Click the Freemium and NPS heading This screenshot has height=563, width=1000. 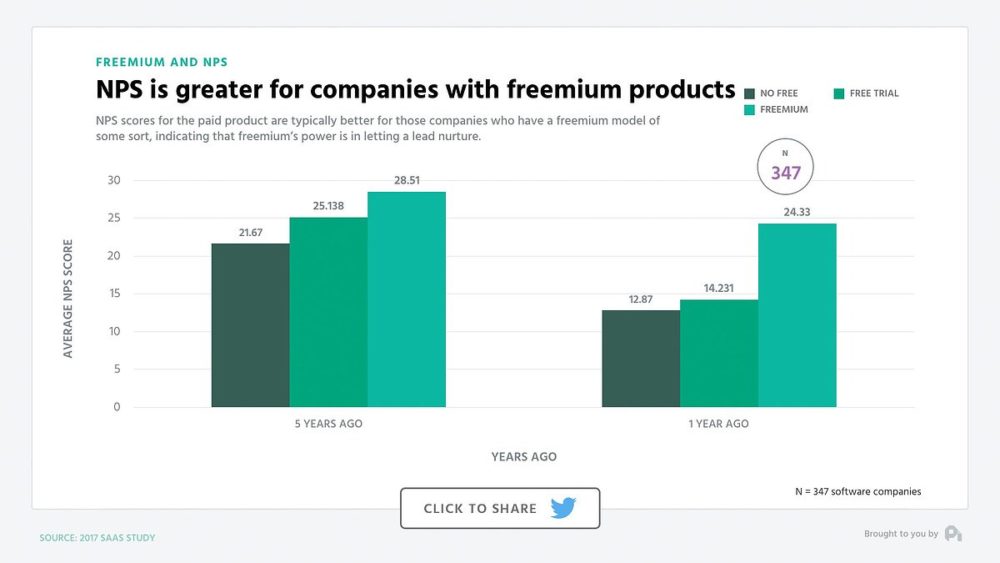pyautogui.click(x=161, y=62)
